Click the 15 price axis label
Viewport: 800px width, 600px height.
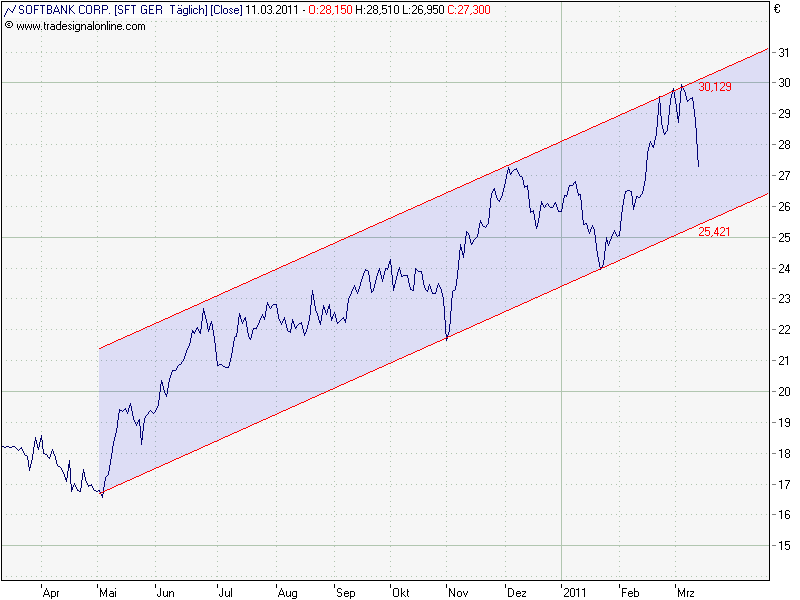(x=784, y=545)
